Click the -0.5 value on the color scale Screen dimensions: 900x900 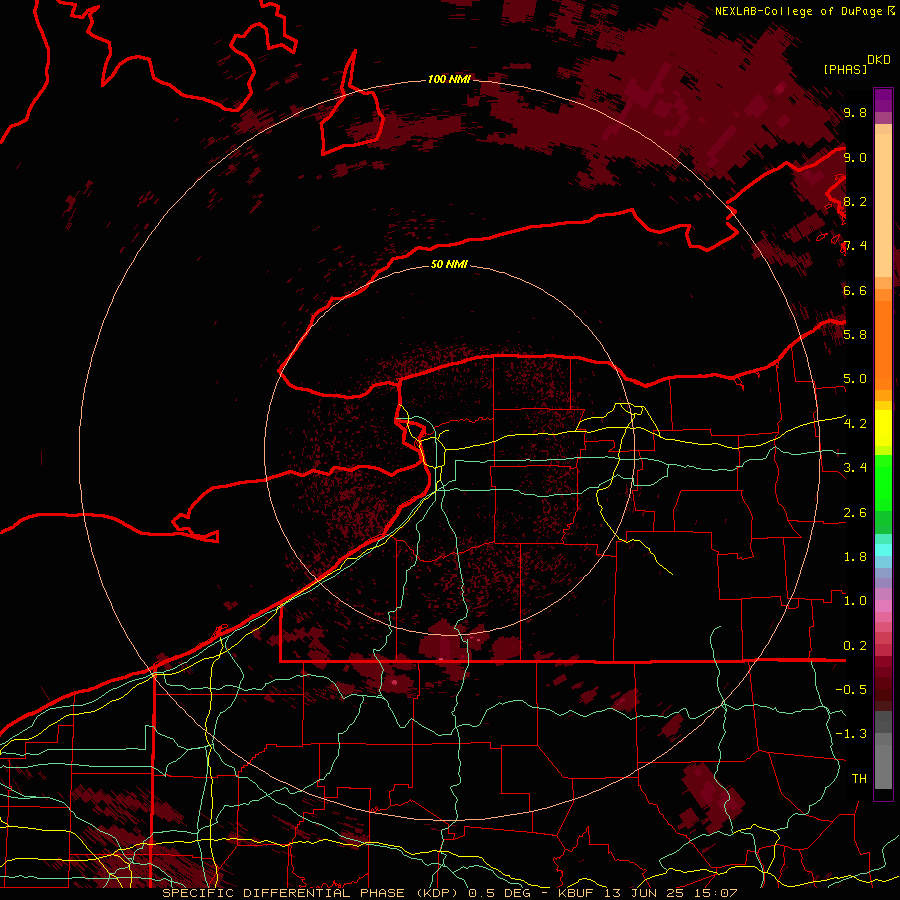[851, 690]
